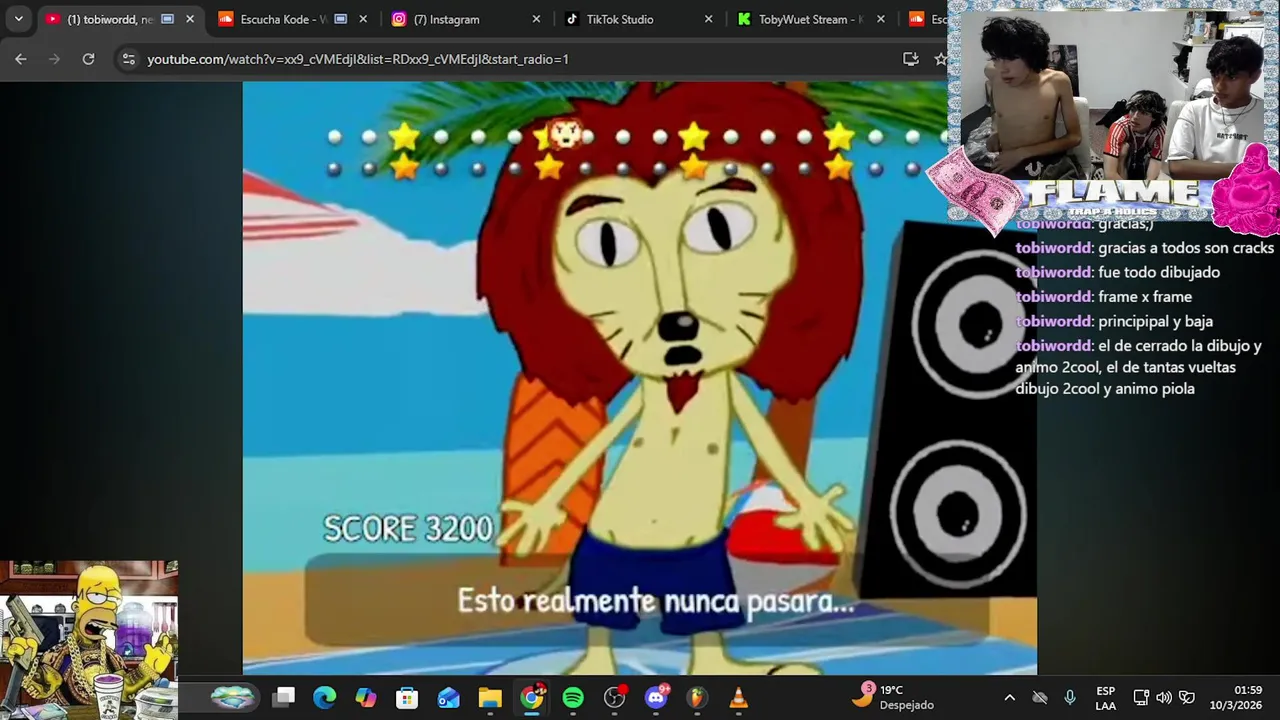Close the tobiwordd YouTube tab
Image resolution: width=1280 pixels, height=720 pixels.
pyautogui.click(x=190, y=19)
